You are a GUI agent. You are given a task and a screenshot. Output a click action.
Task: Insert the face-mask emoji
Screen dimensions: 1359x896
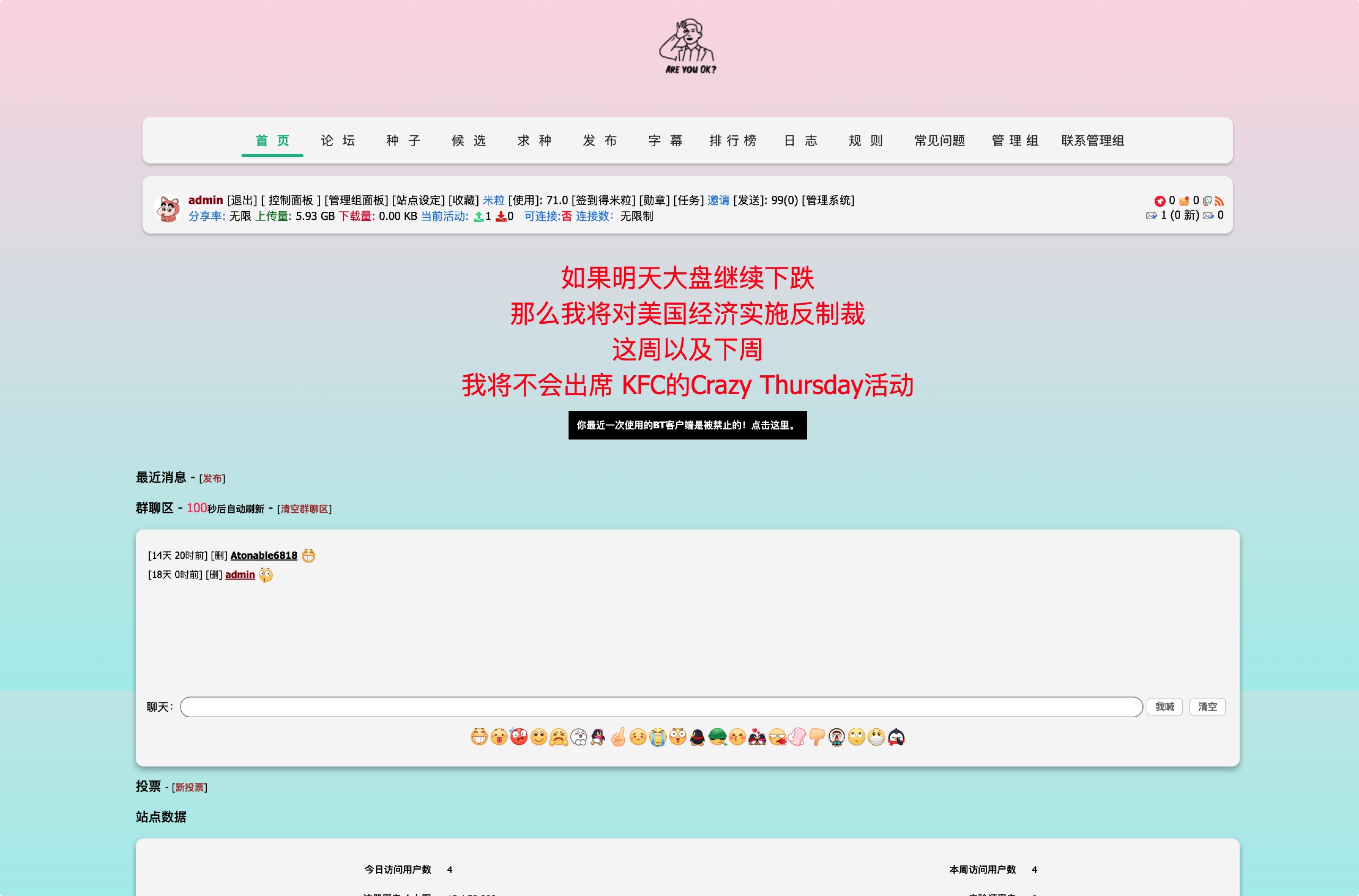[x=876, y=737]
